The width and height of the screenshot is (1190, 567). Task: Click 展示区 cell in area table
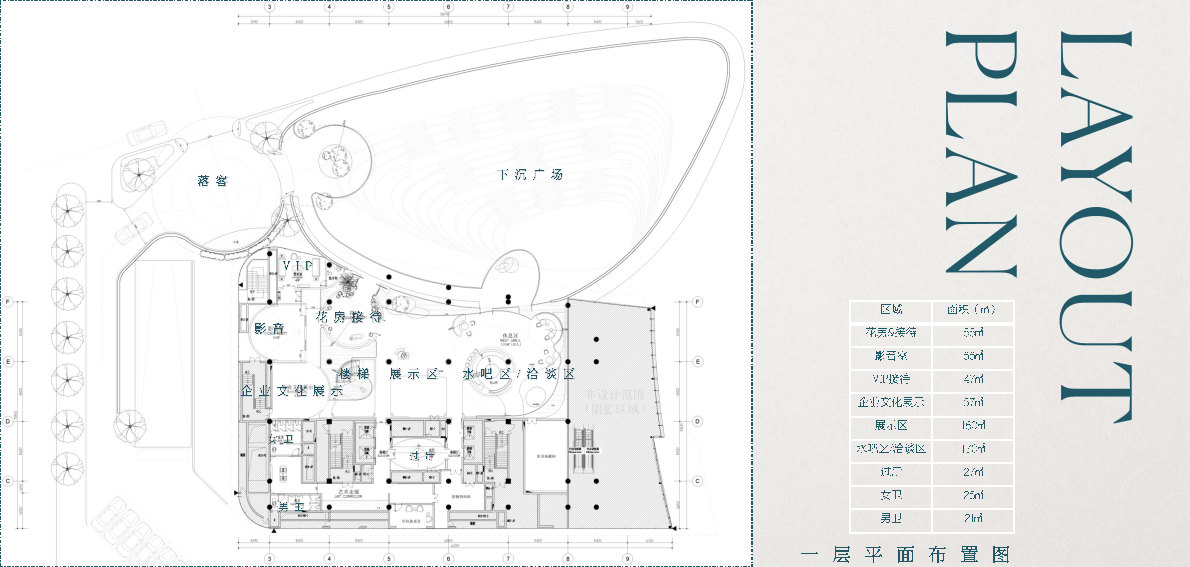pyautogui.click(x=890, y=426)
